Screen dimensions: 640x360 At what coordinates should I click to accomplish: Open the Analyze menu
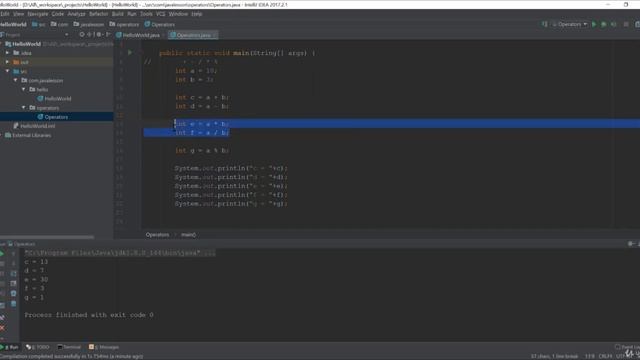pos(76,14)
